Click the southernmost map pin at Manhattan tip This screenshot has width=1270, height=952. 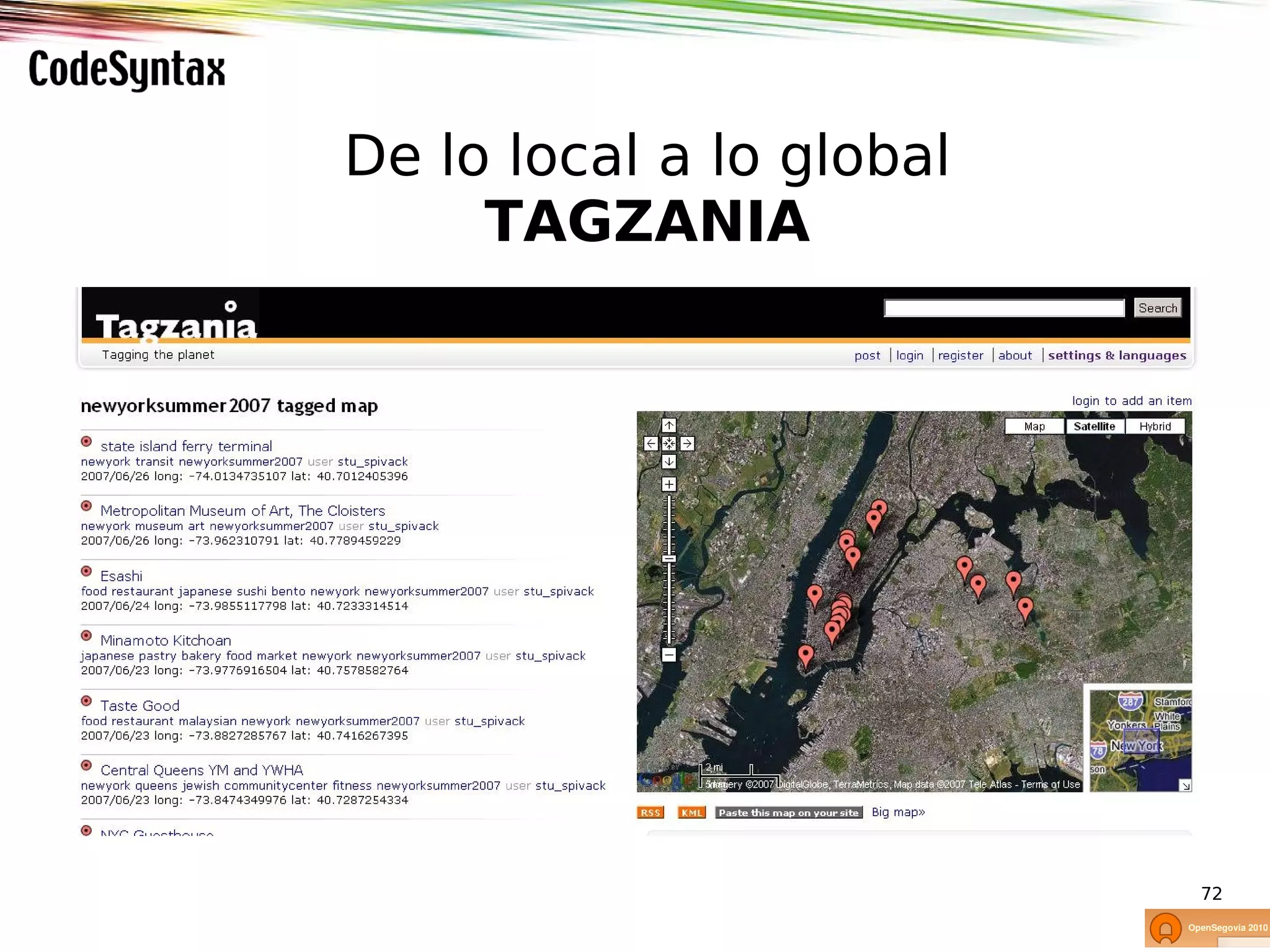[x=806, y=656]
